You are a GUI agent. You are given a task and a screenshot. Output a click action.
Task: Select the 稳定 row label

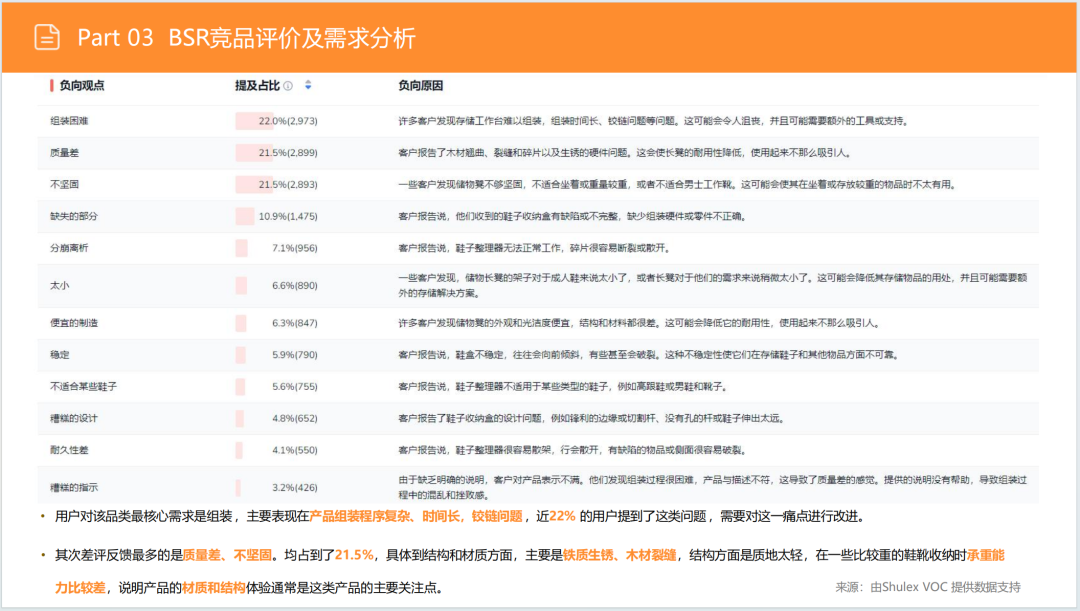coord(59,355)
